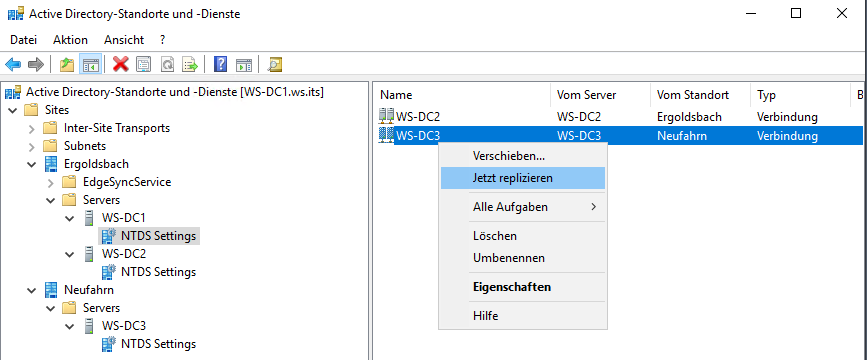This screenshot has width=867, height=360.
Task: Maximize the window
Action: click(796, 14)
